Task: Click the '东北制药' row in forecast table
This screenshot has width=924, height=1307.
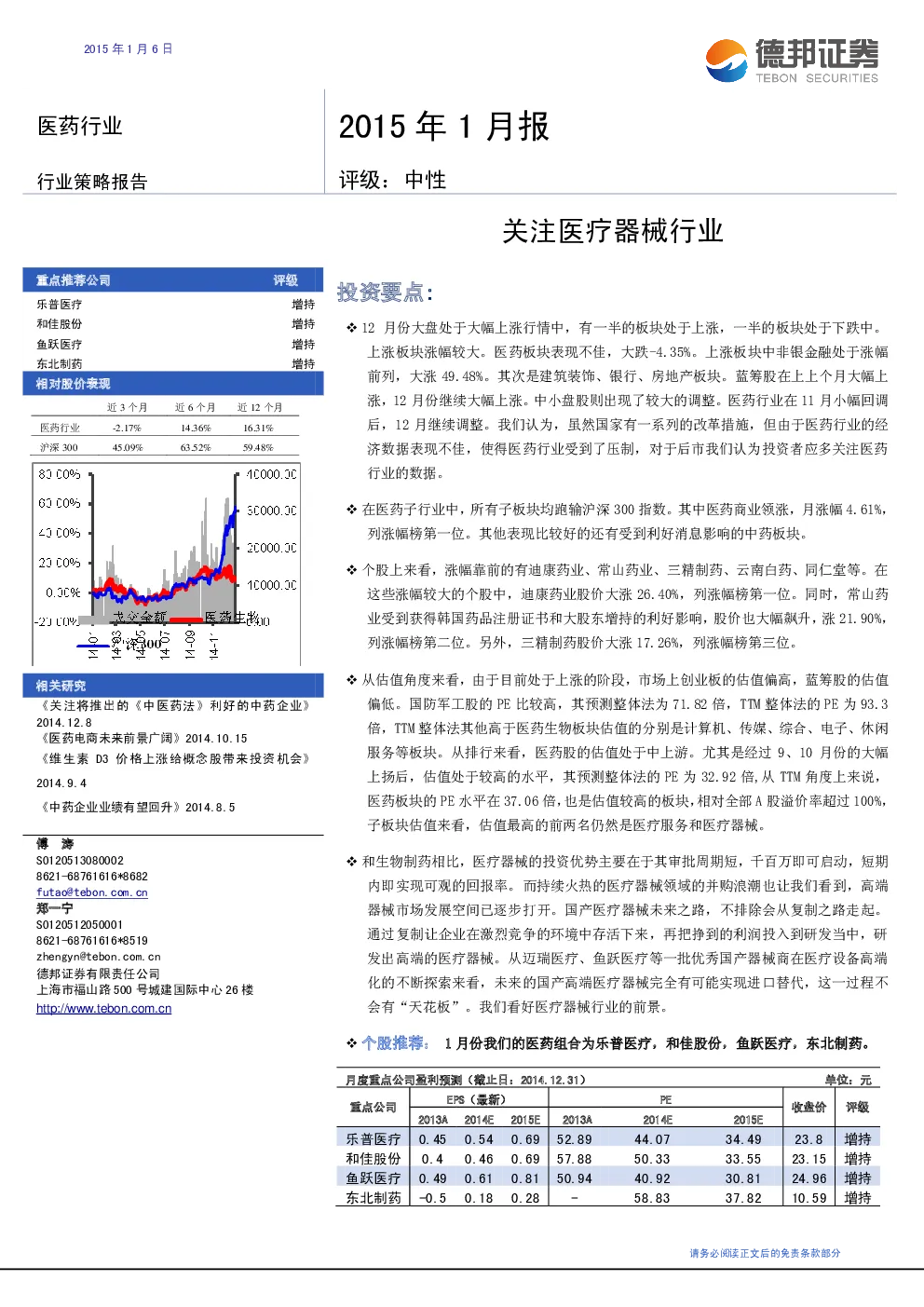Action: pyautogui.click(x=607, y=1198)
